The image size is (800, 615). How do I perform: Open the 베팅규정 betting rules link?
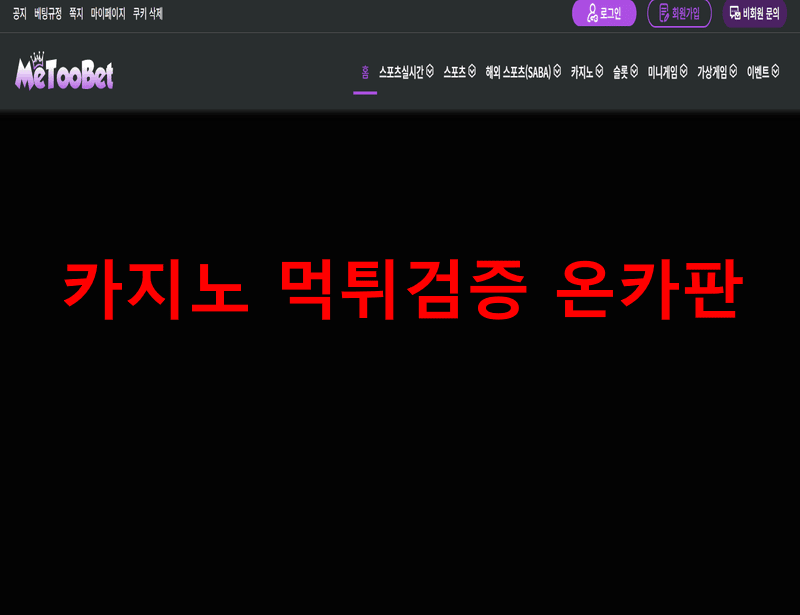(48, 14)
